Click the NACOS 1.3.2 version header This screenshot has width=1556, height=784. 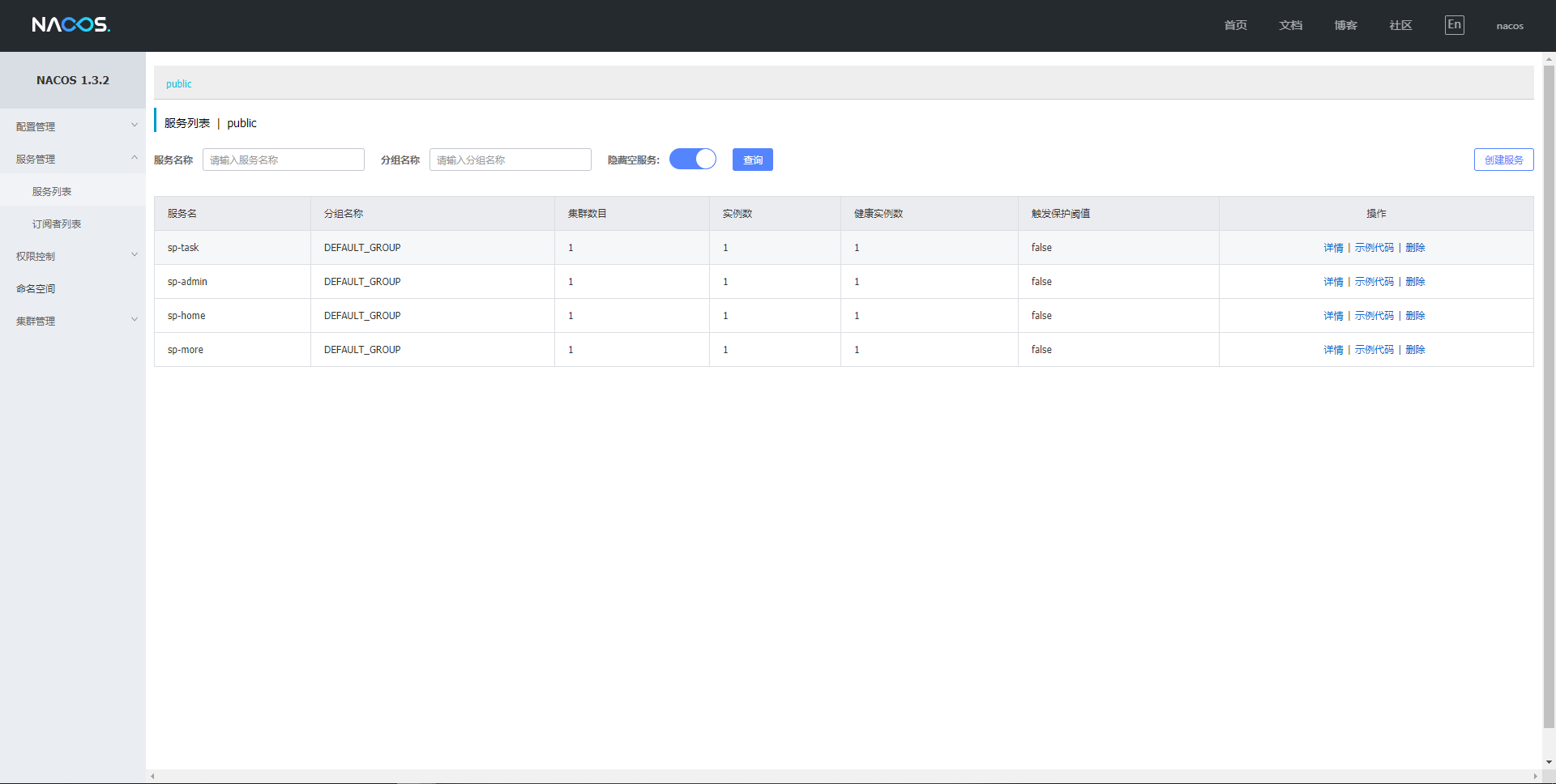(73, 80)
